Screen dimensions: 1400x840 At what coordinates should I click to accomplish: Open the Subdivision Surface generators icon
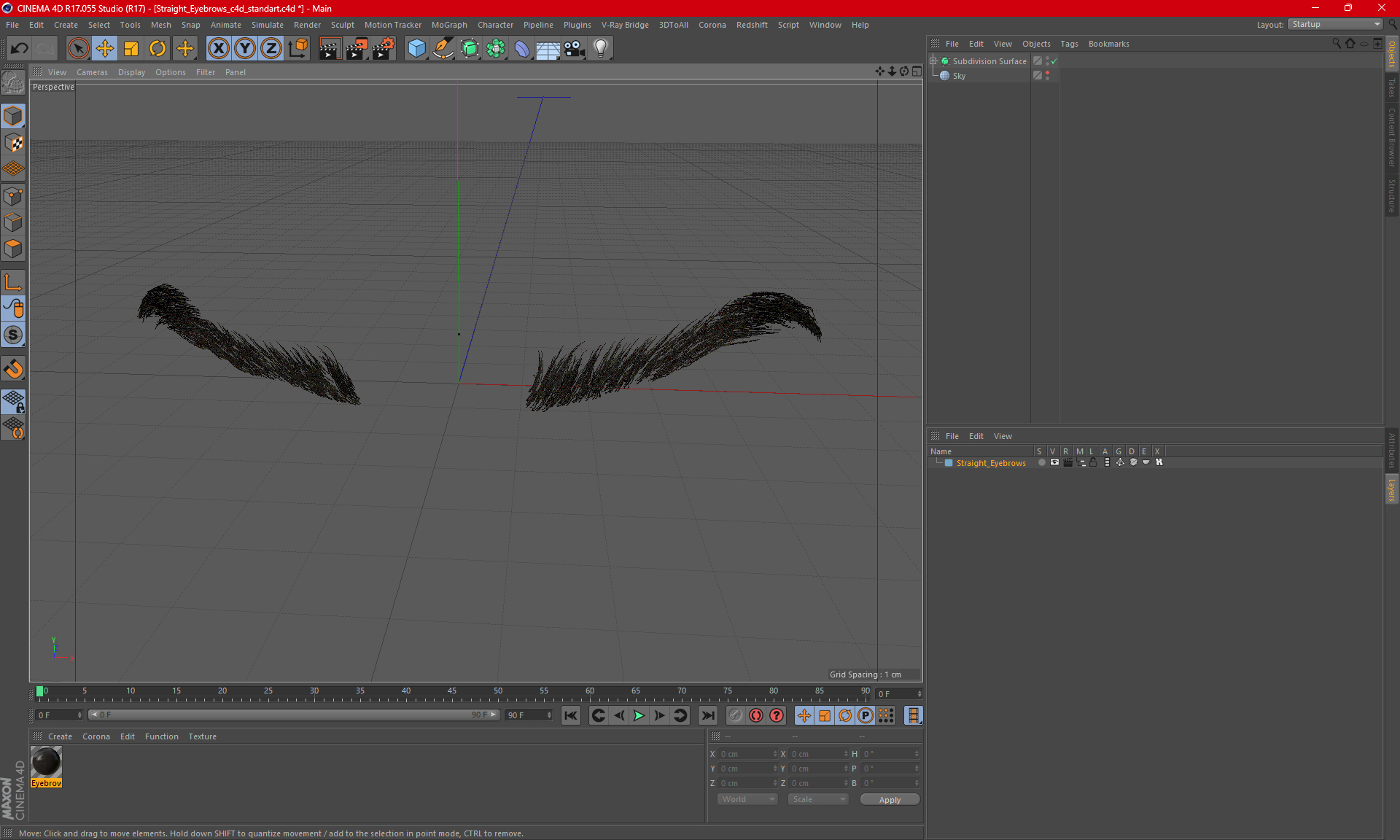pos(470,49)
